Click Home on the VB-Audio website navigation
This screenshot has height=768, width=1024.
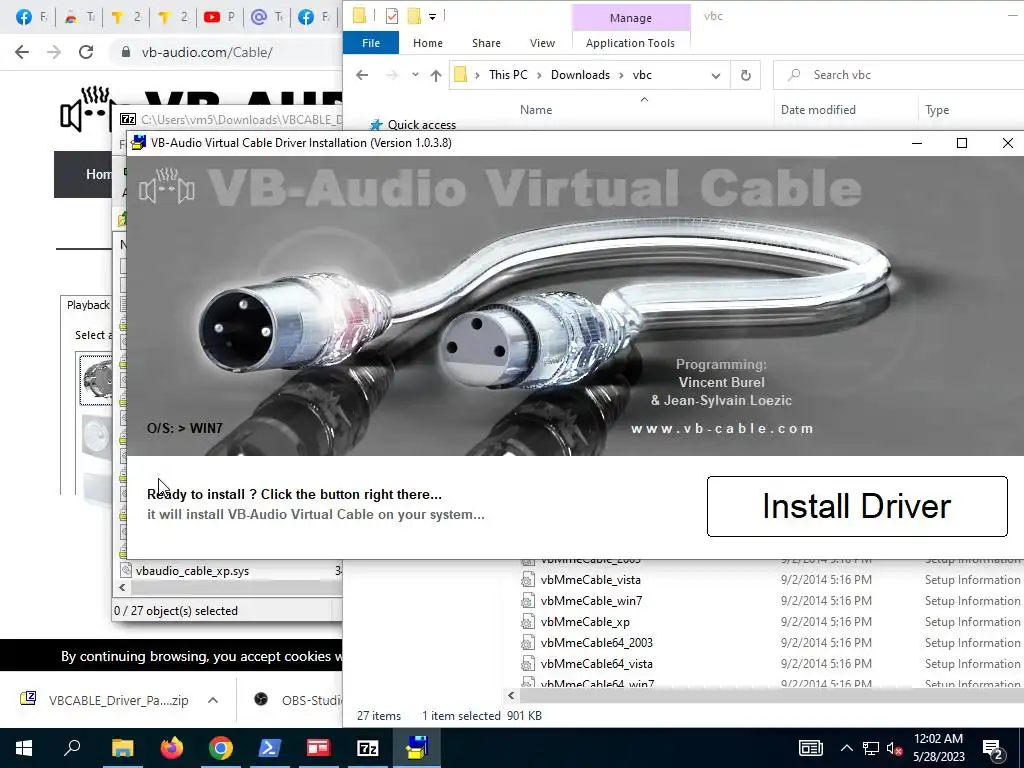coord(98,174)
